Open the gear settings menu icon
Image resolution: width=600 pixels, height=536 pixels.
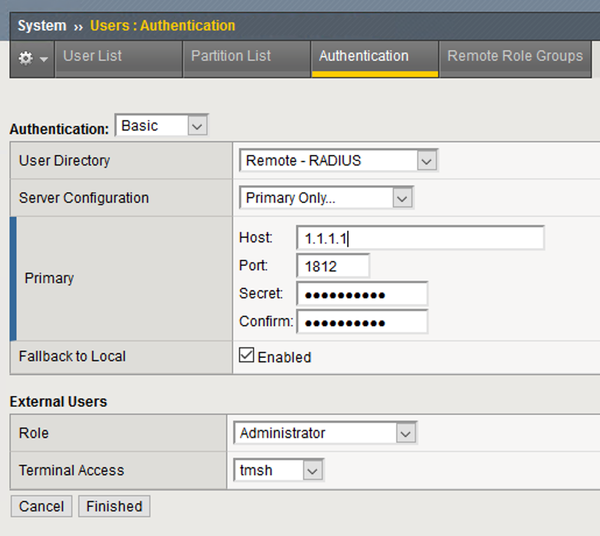coord(26,59)
